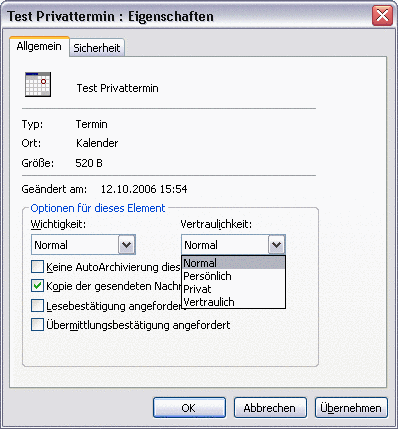This screenshot has width=398, height=429.
Task: Enable Keine AutoArchivierung checkbox
Action: pos(37,267)
